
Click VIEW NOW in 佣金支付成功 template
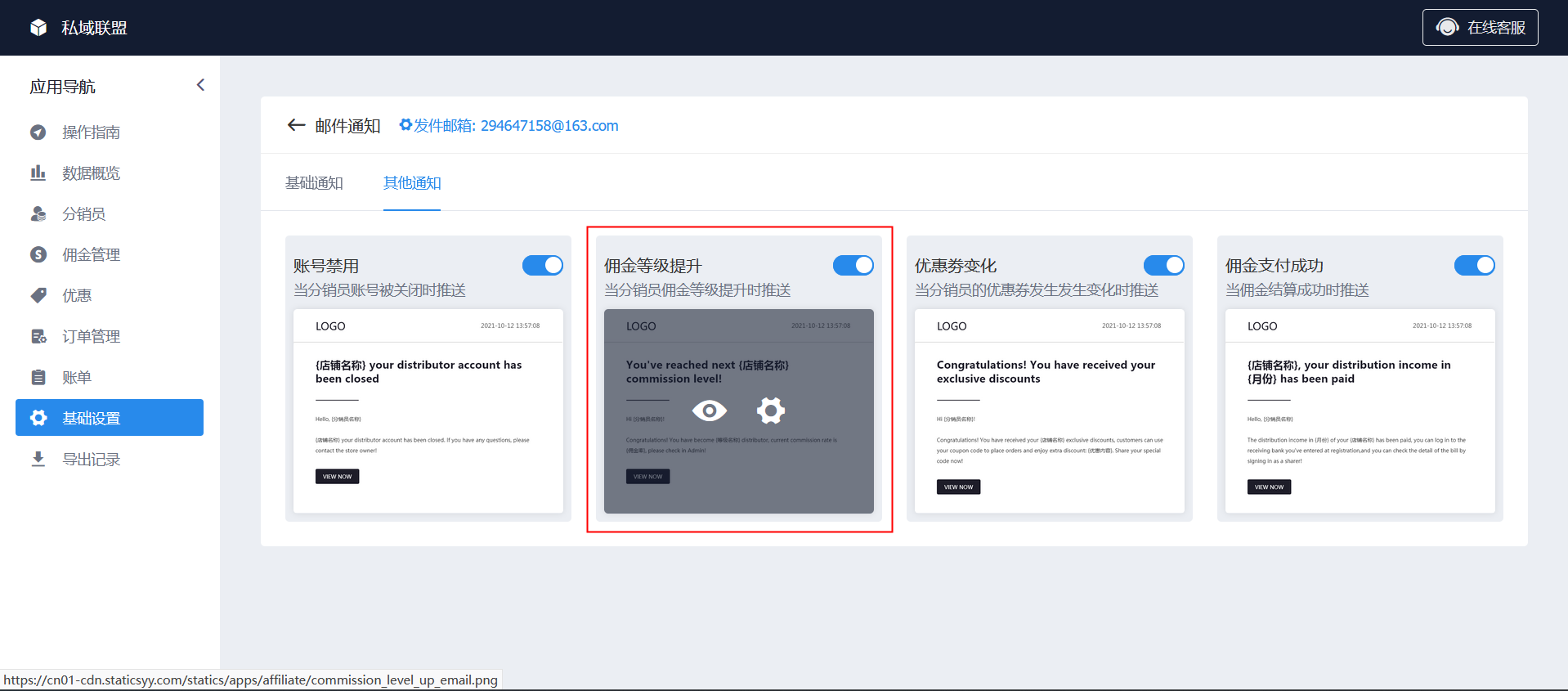coord(1269,487)
